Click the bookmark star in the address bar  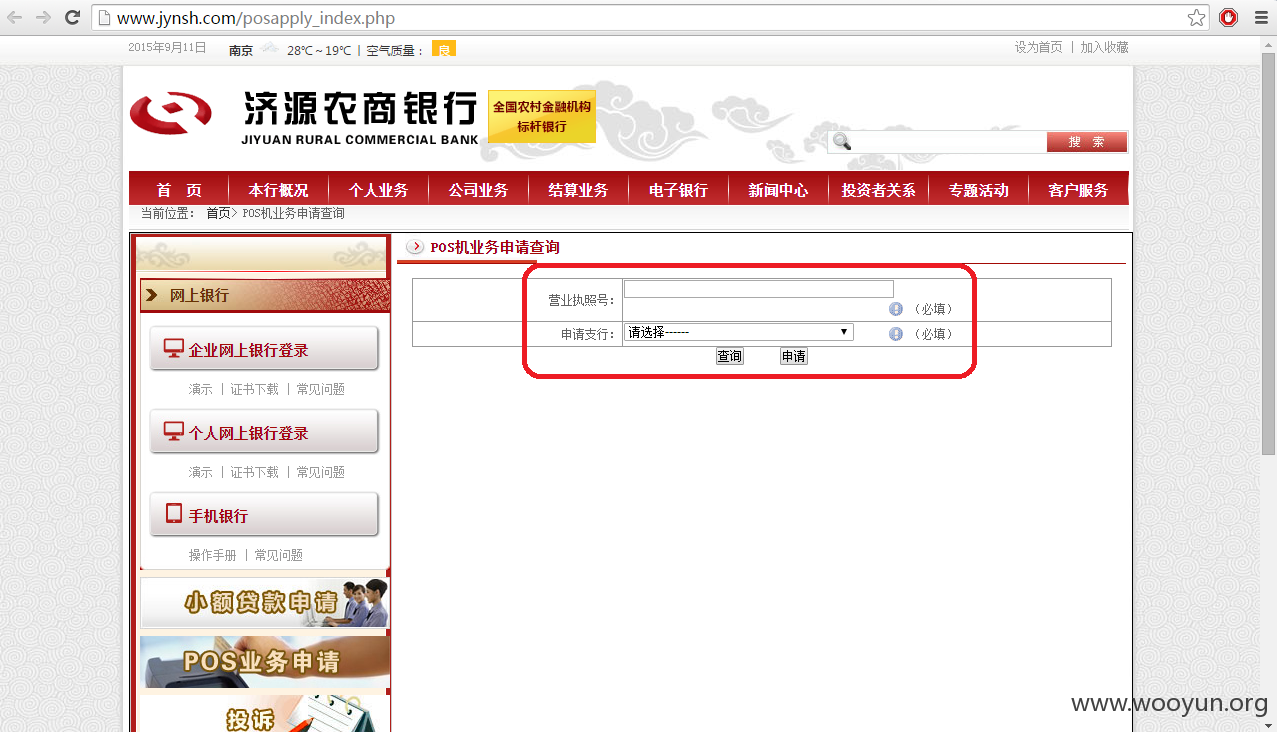pyautogui.click(x=1196, y=17)
